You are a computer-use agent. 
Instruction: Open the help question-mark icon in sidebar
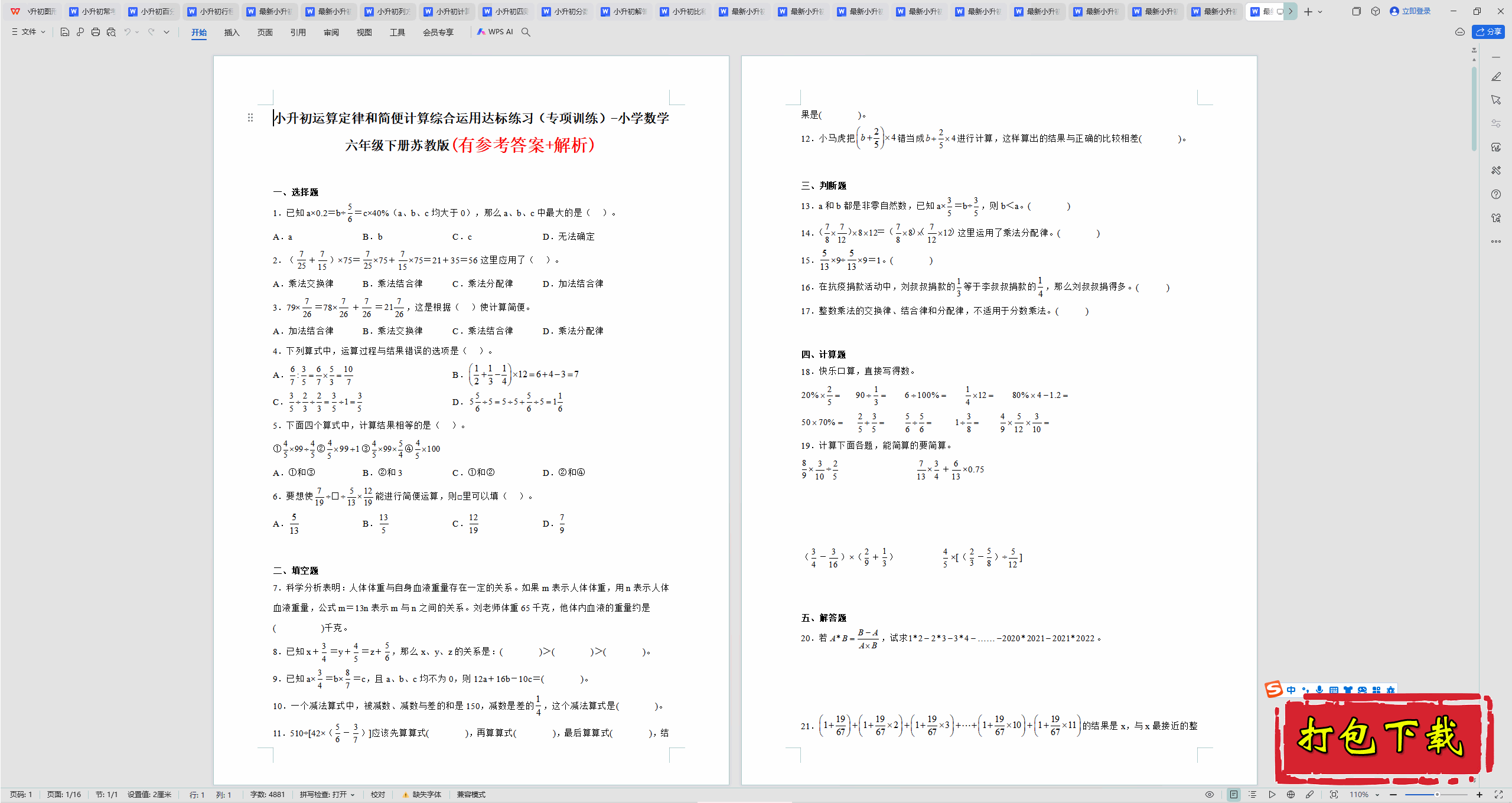pos(1496,194)
